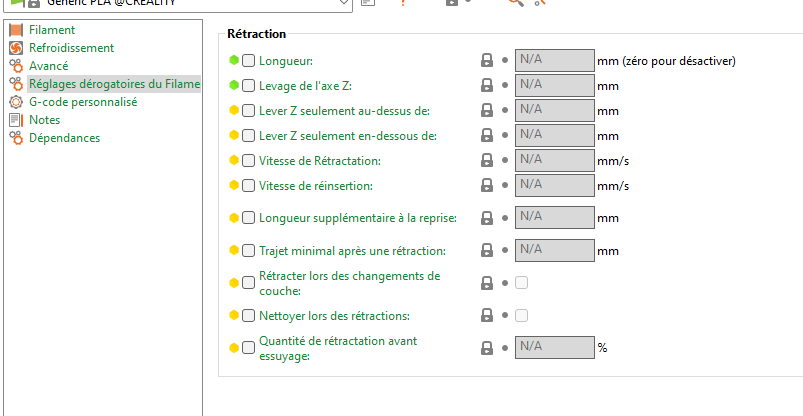Click the lock icon for Longueur
803x416 pixels.
pyautogui.click(x=487, y=60)
